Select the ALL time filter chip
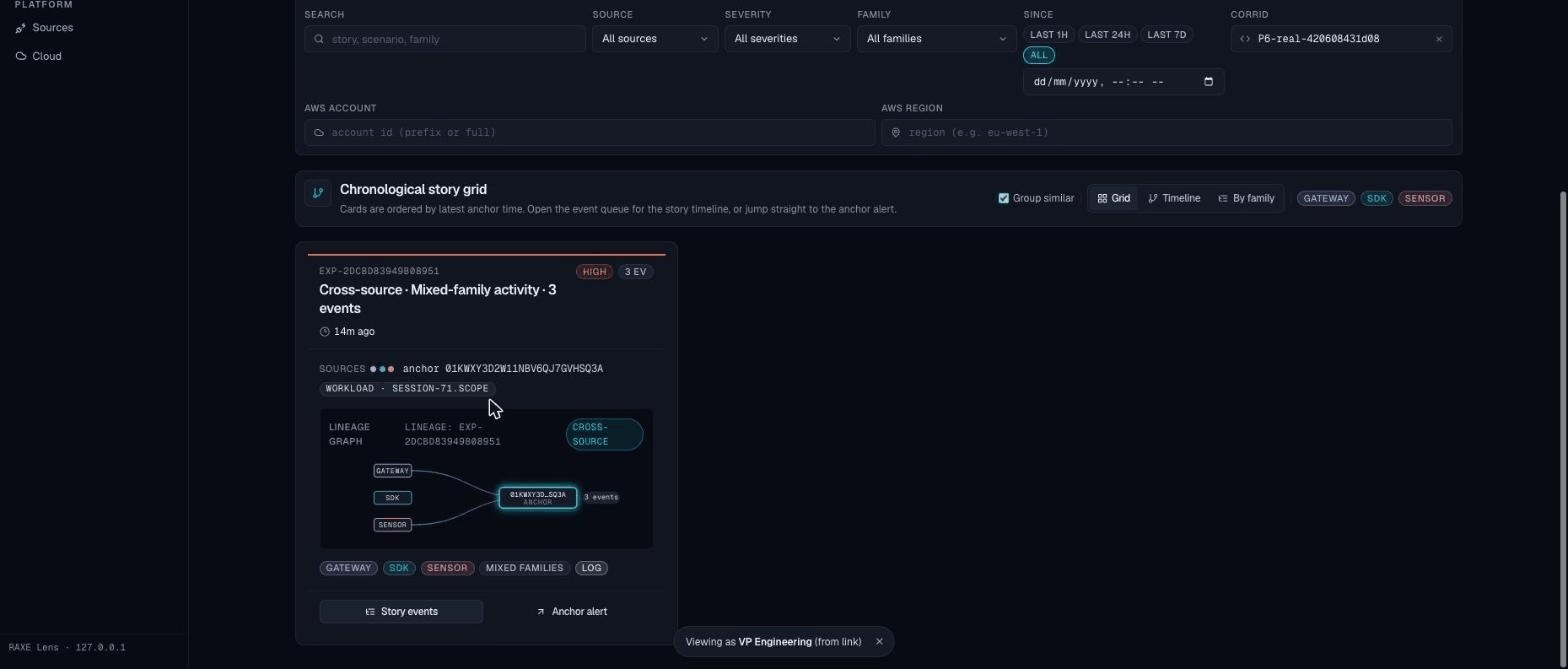Viewport: 1568px width, 669px height. pyautogui.click(x=1039, y=55)
